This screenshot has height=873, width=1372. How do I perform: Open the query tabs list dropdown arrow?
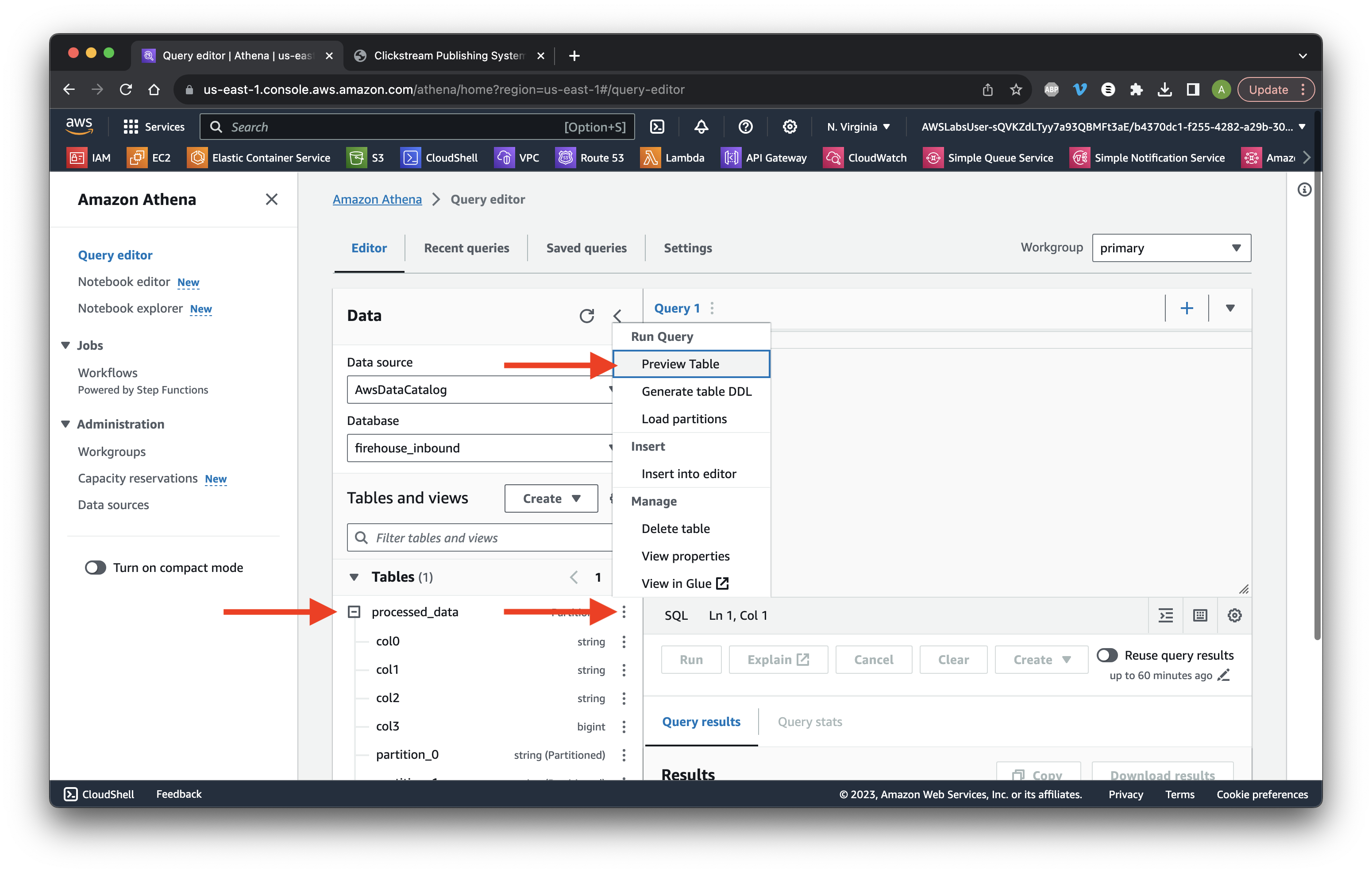[x=1230, y=308]
